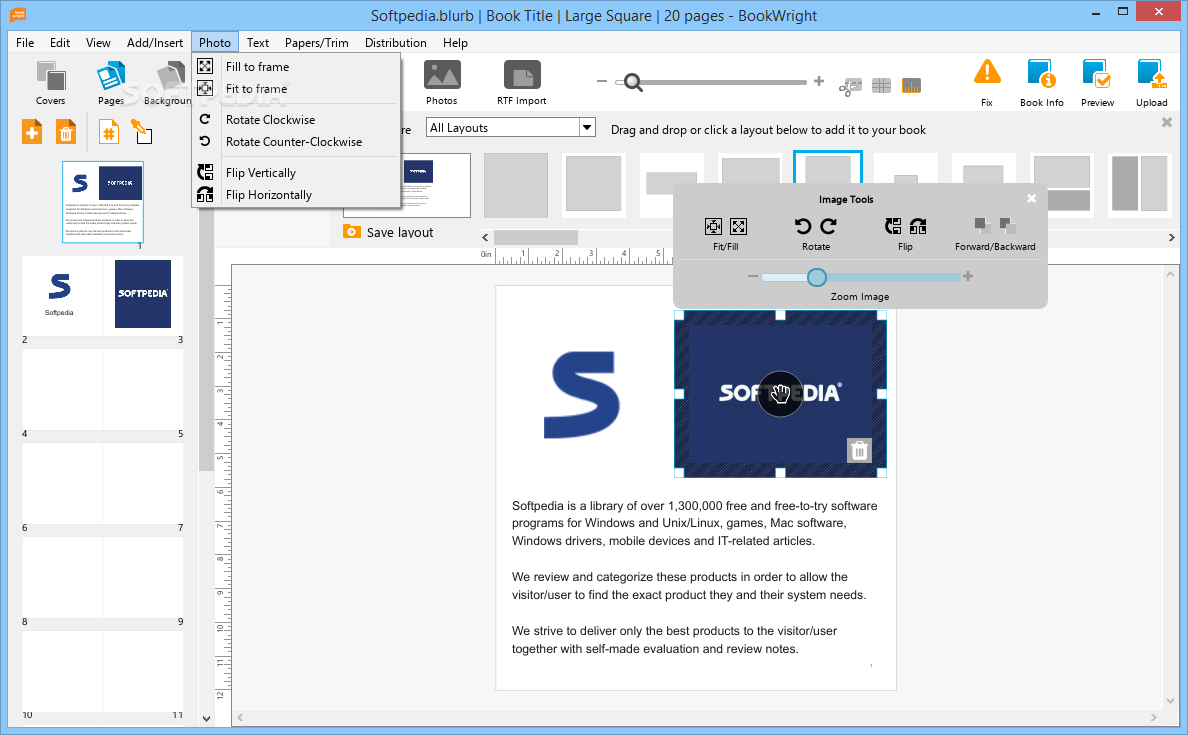Open the Papers/Trim menu
This screenshot has width=1188, height=735.
[317, 42]
